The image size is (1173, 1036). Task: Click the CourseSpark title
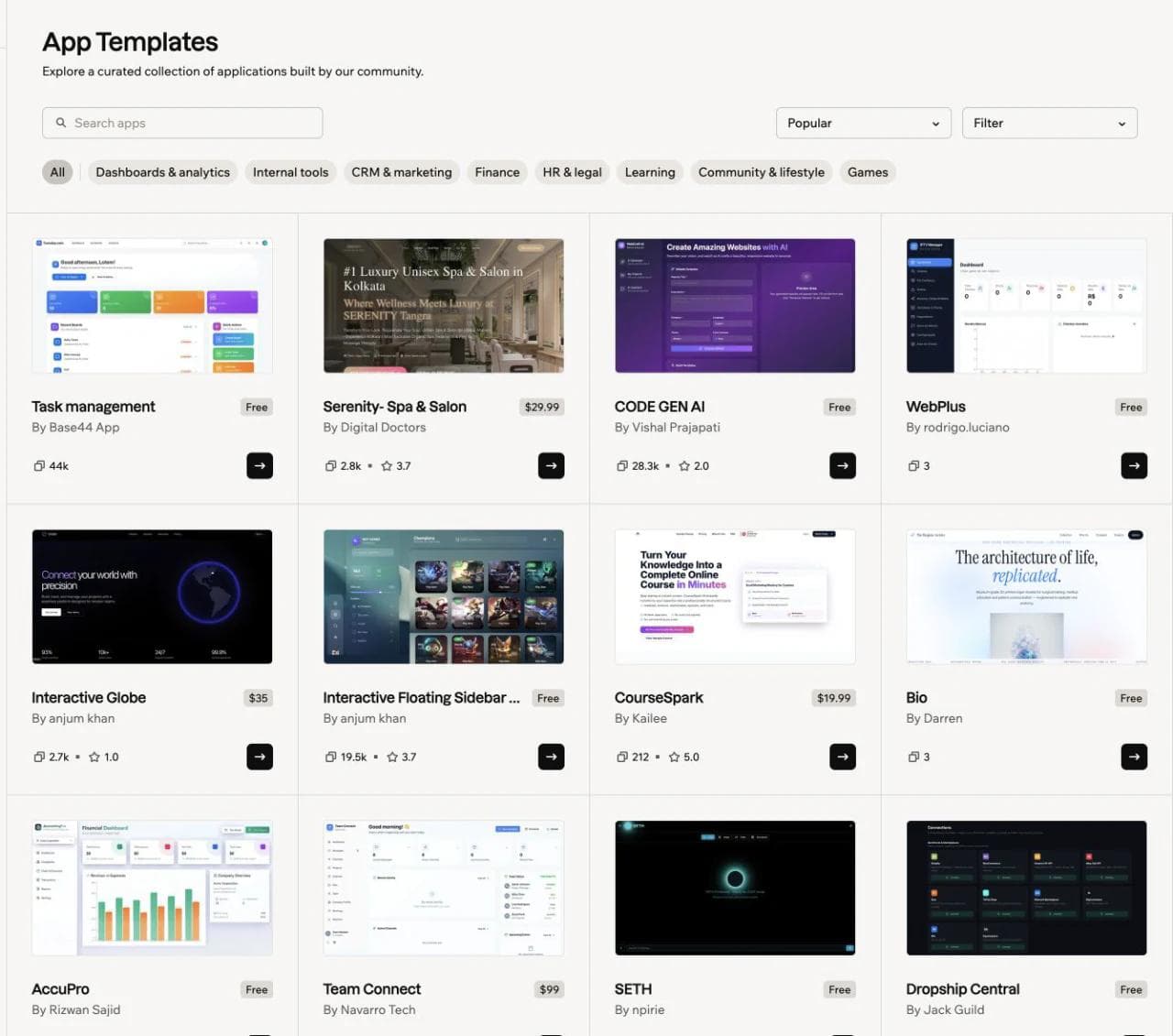click(x=659, y=698)
